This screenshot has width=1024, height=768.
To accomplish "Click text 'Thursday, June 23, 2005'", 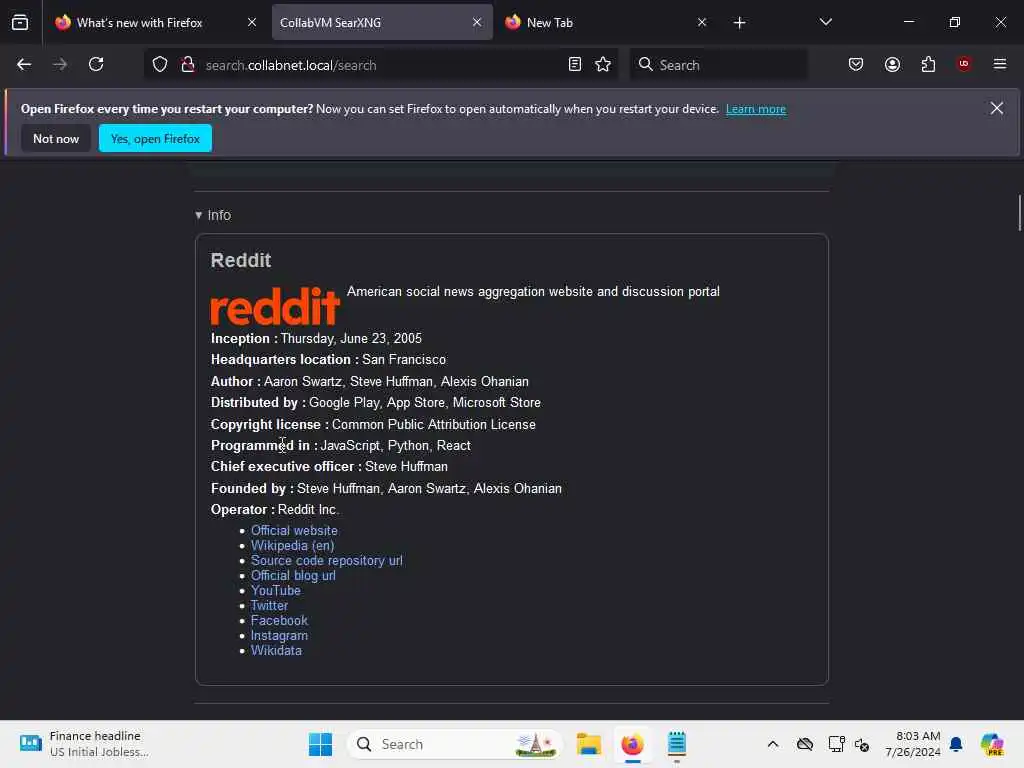I will [x=351, y=338].
